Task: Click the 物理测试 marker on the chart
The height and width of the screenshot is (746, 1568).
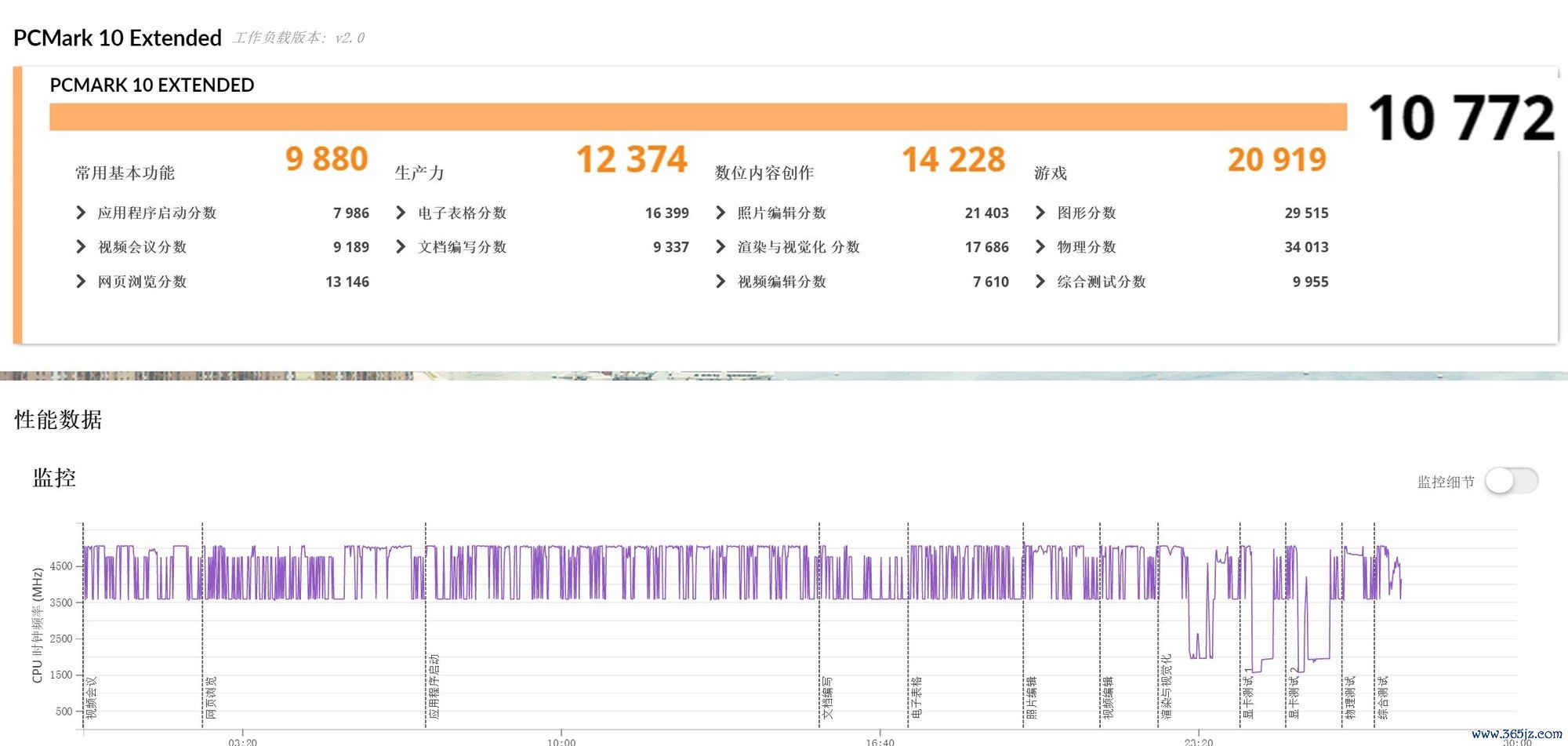Action: pos(1350,698)
